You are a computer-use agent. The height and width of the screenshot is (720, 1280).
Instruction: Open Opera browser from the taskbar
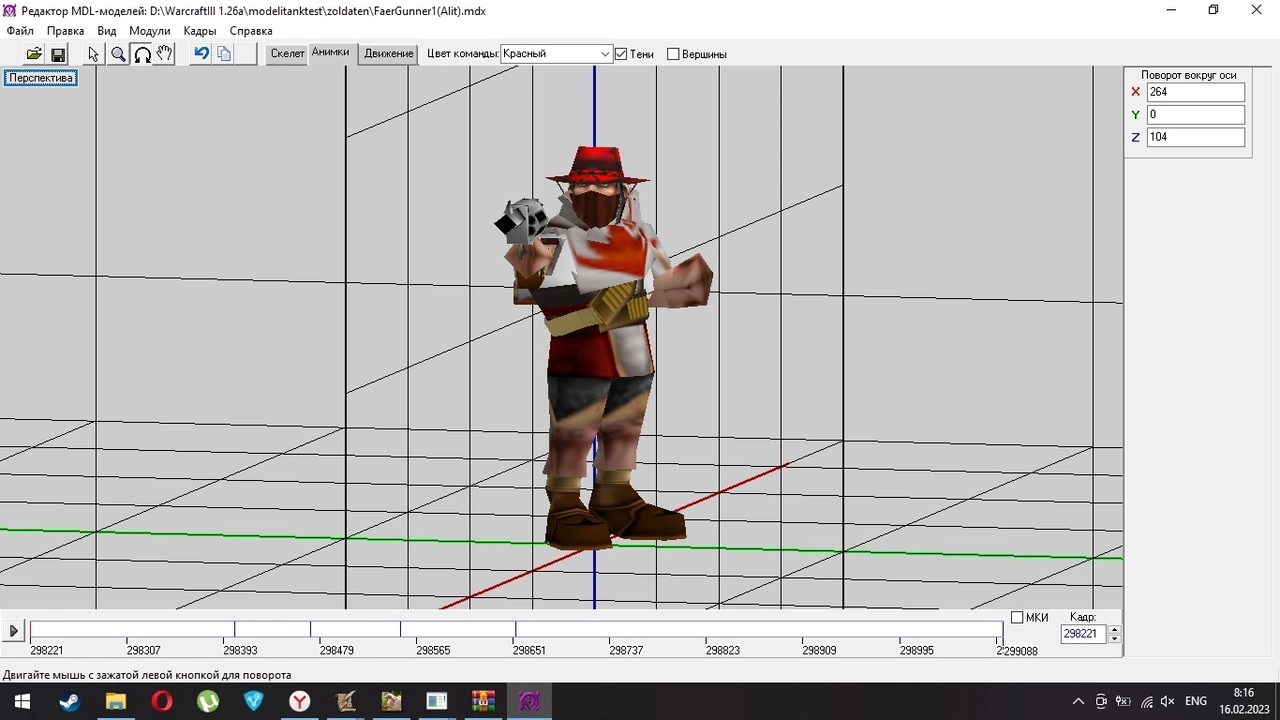point(162,701)
